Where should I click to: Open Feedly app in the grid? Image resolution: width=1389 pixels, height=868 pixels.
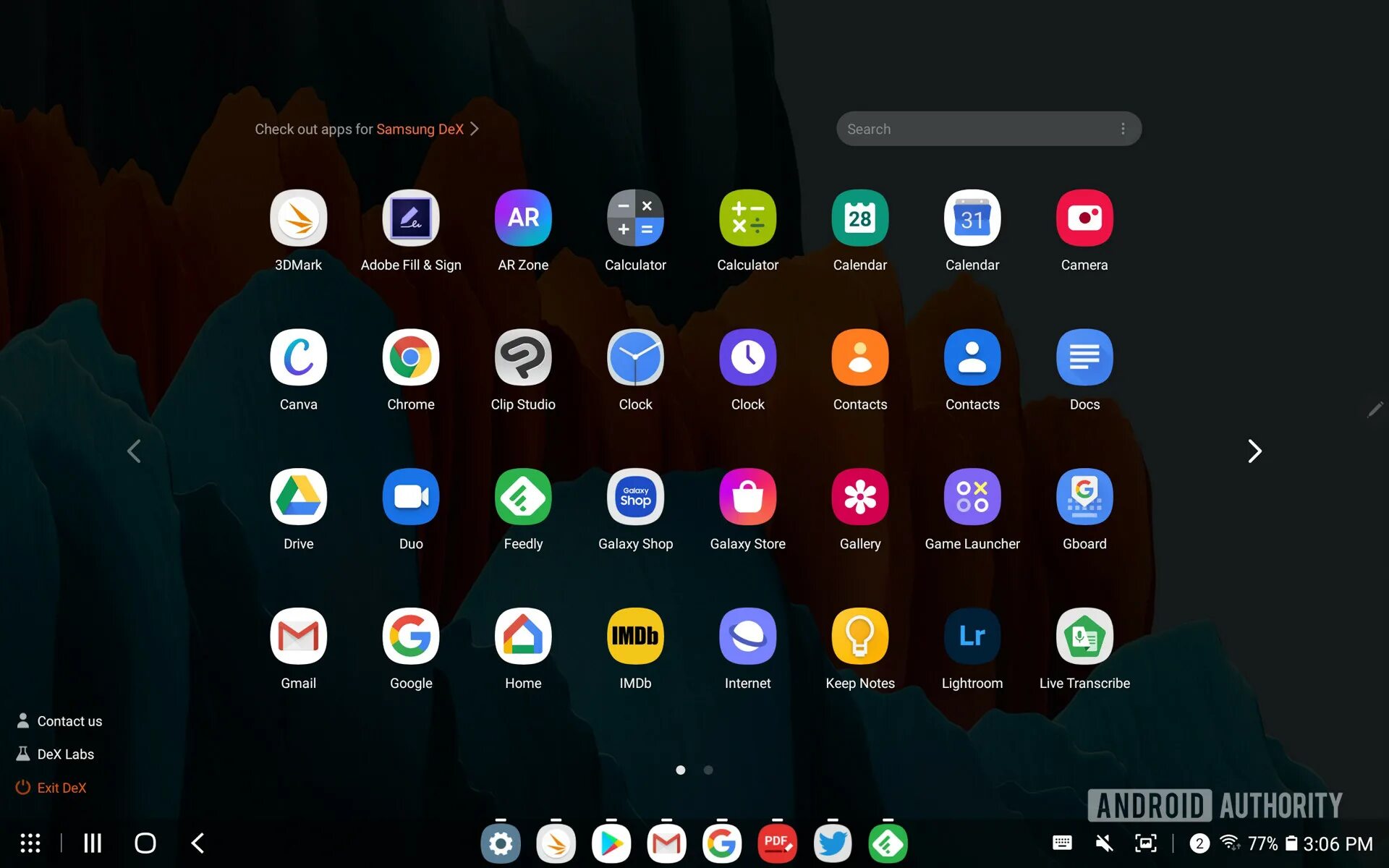point(523,497)
